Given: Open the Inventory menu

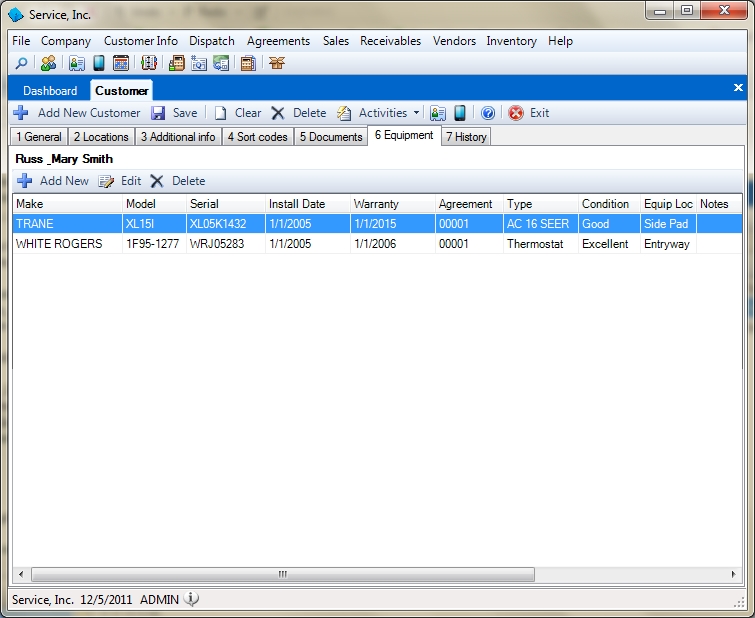Looking at the screenshot, I should click(x=511, y=41).
